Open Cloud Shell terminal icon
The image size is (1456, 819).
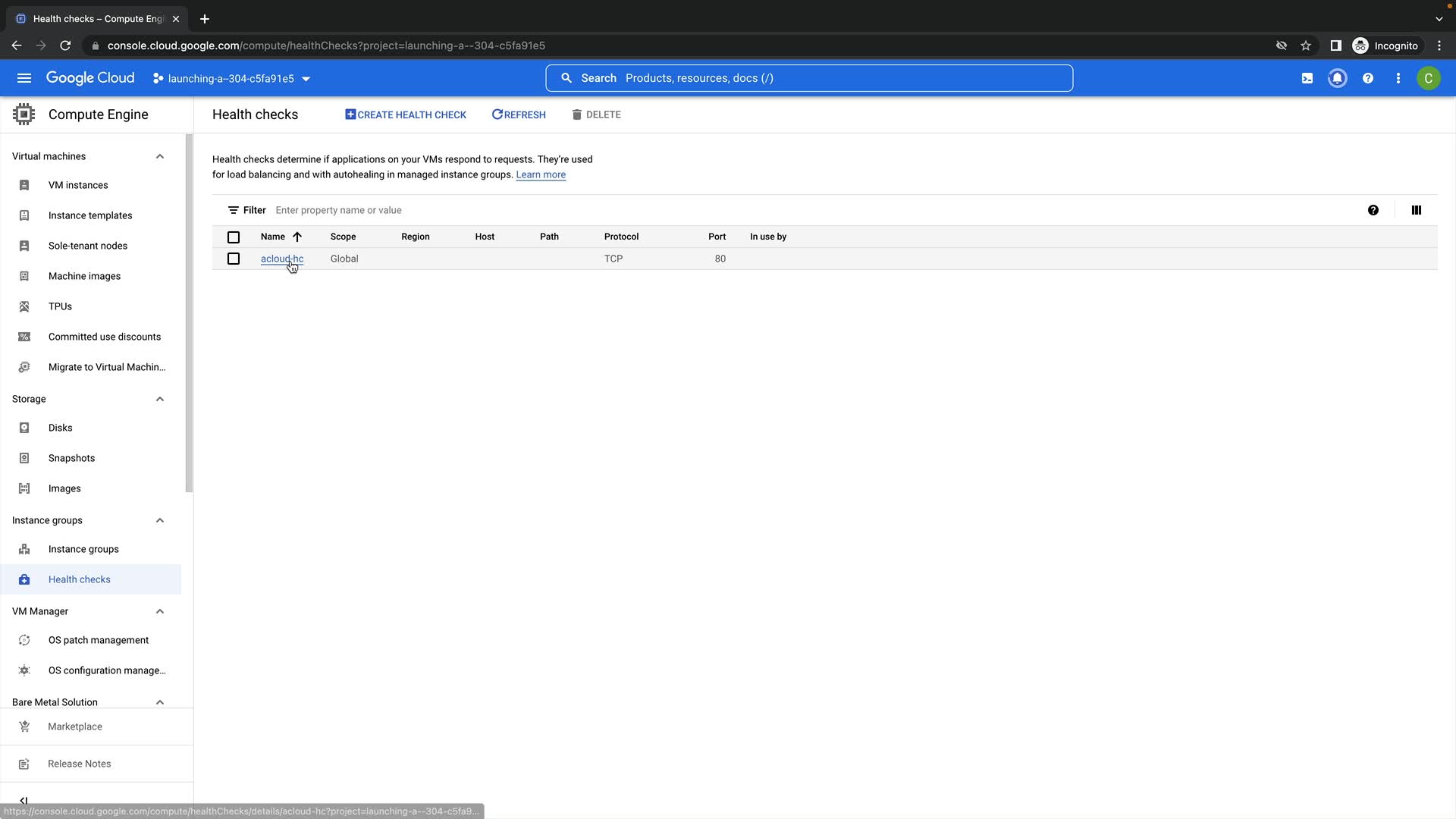(x=1307, y=78)
